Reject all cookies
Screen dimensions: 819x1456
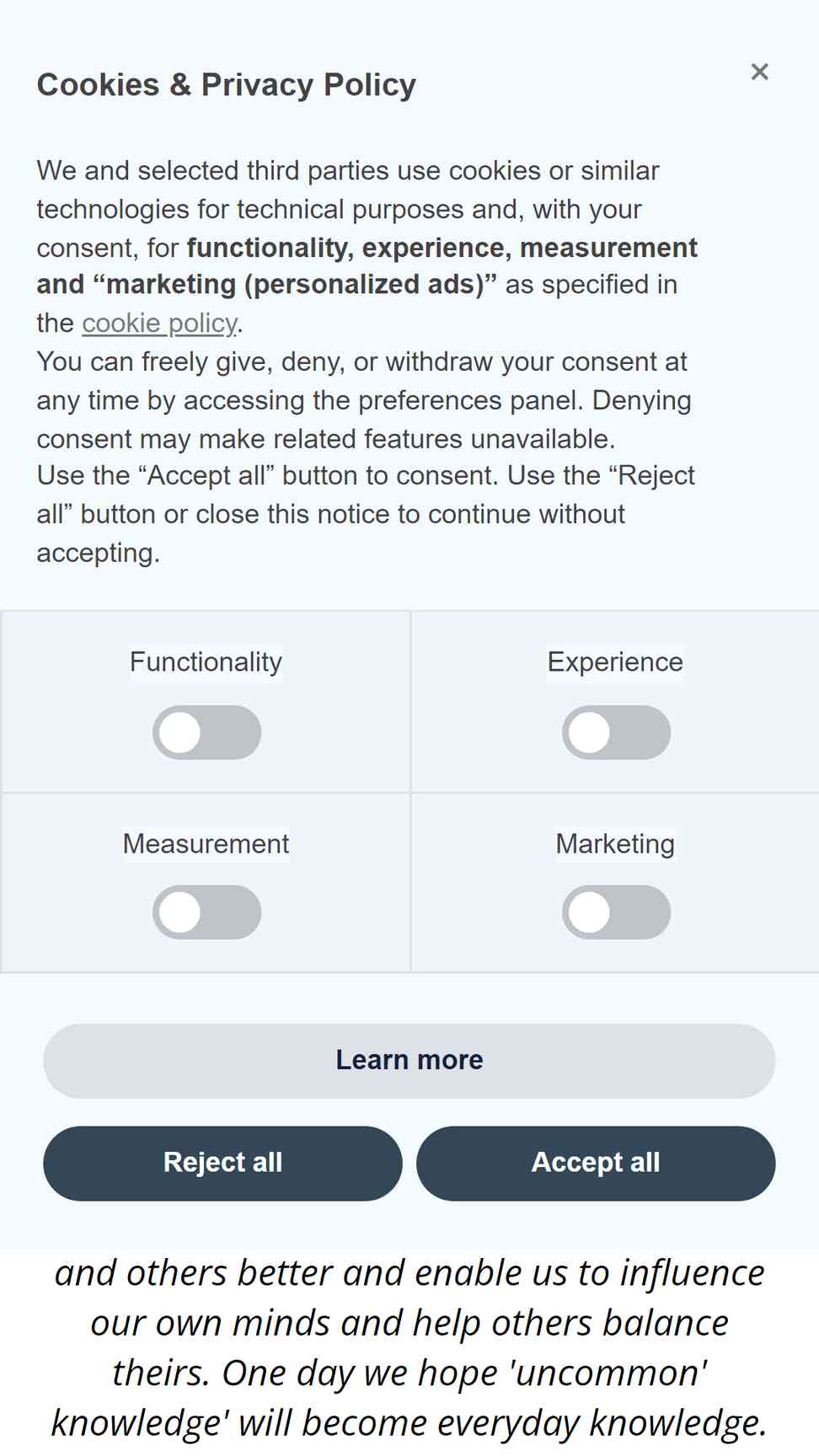click(222, 1163)
